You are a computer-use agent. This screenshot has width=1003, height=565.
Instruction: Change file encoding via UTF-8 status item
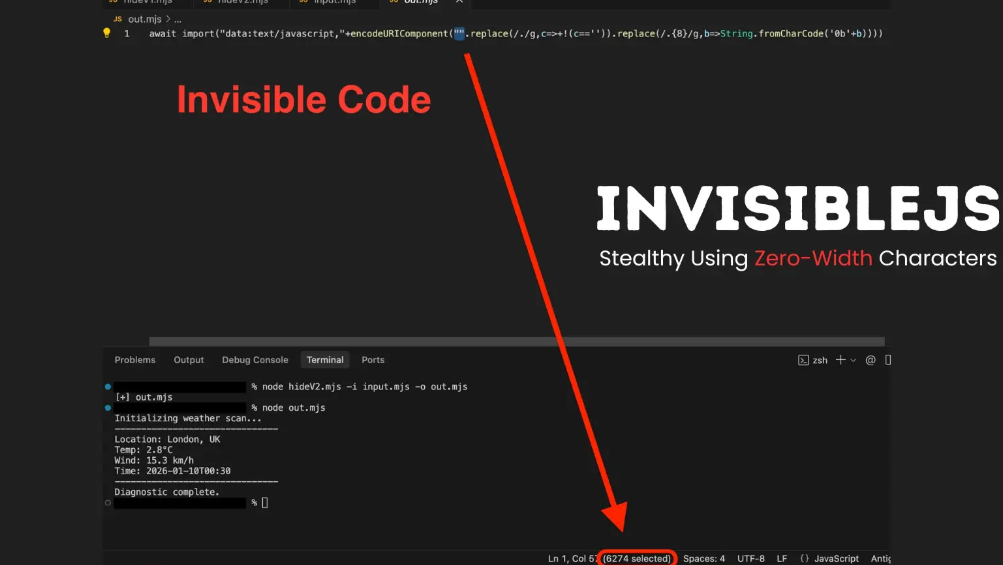pos(751,559)
